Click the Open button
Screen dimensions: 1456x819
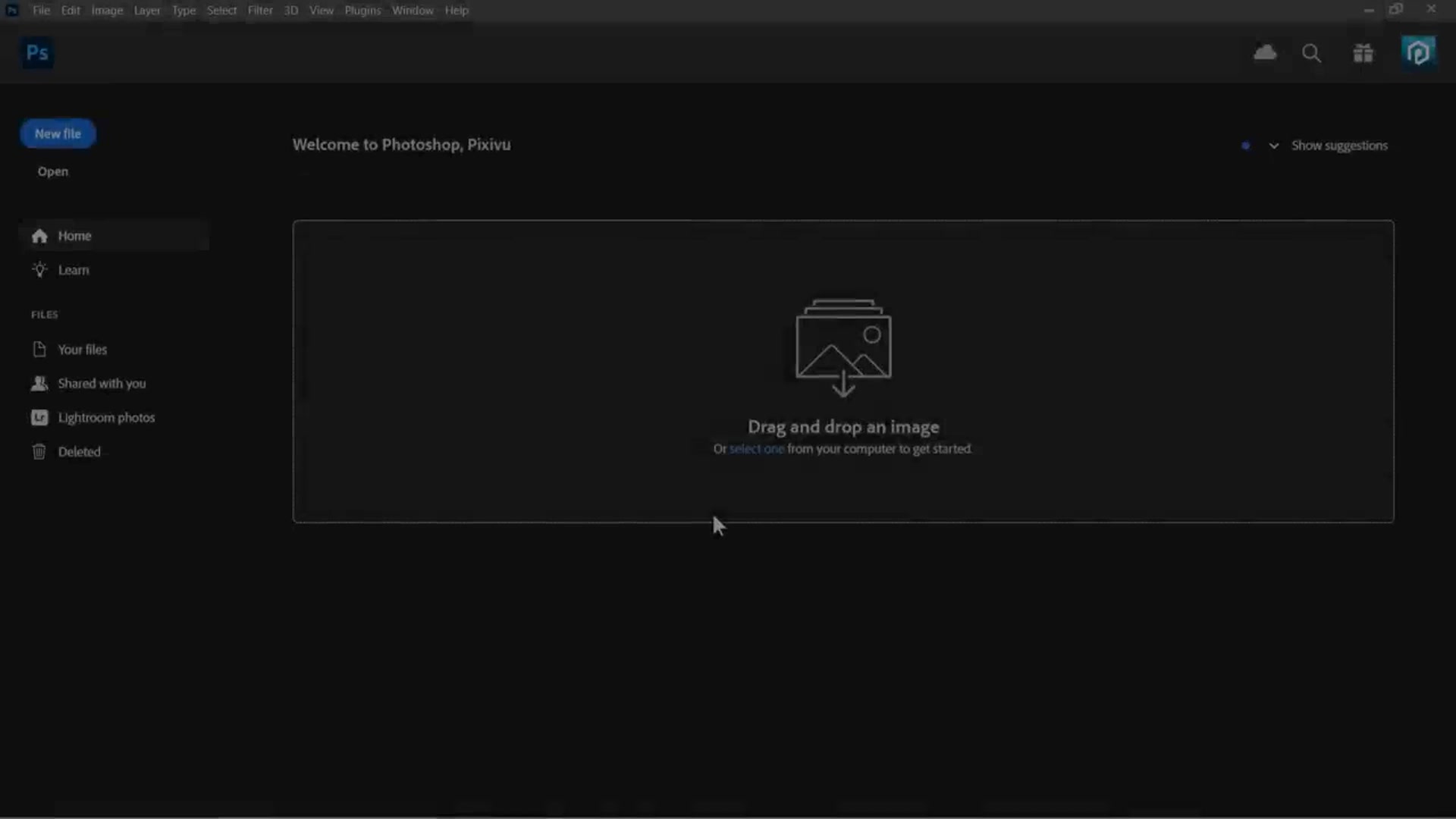coord(53,171)
